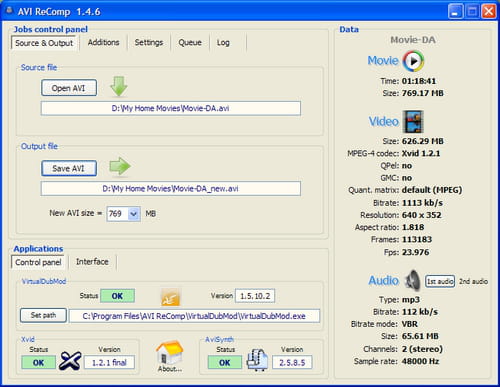Click the movie time value 01:18:41
Image resolution: width=500 pixels, height=387 pixels.
click(x=419, y=81)
